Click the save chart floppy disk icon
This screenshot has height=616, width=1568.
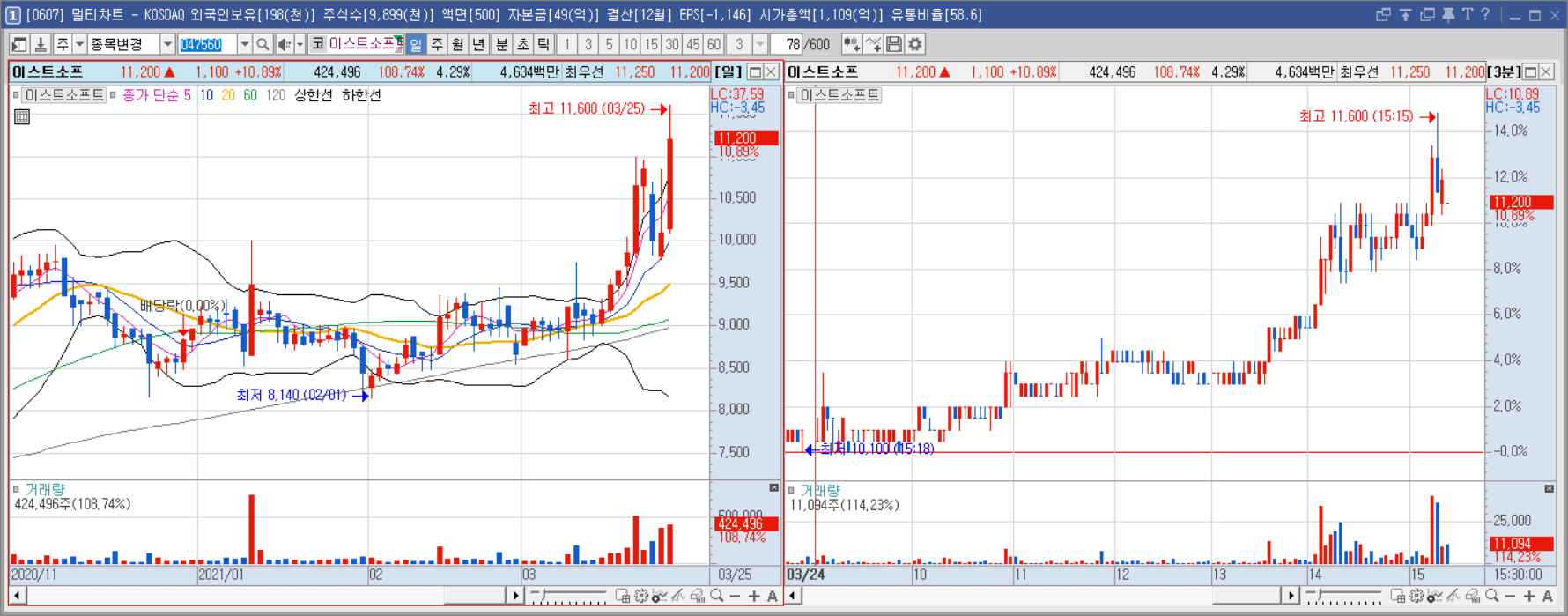click(894, 44)
